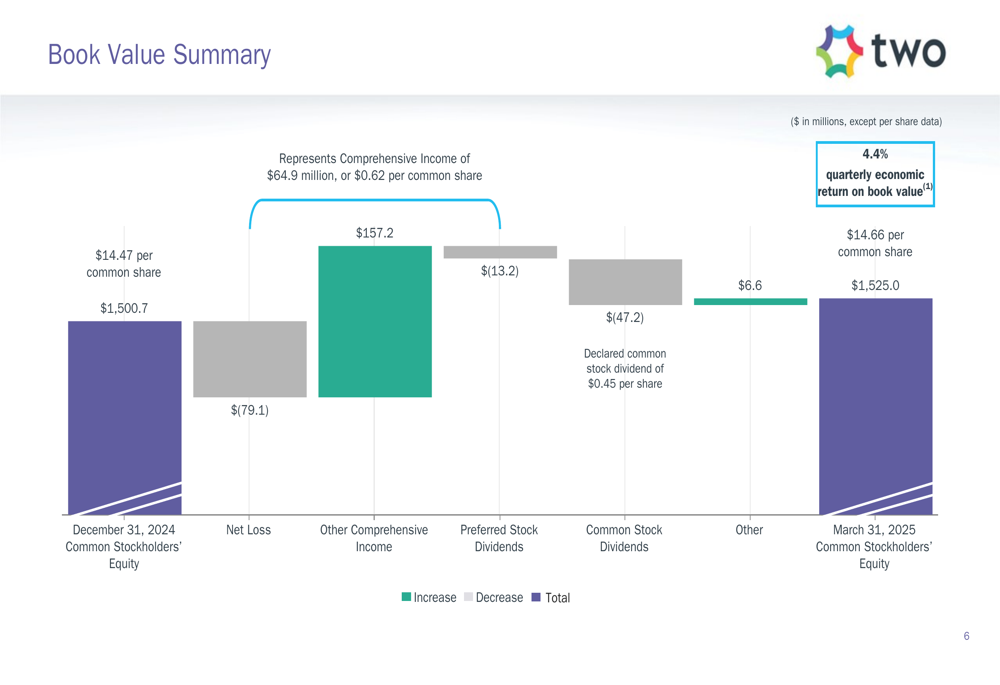Click the green Increase legend swatch
The height and width of the screenshot is (685, 1000).
point(406,597)
